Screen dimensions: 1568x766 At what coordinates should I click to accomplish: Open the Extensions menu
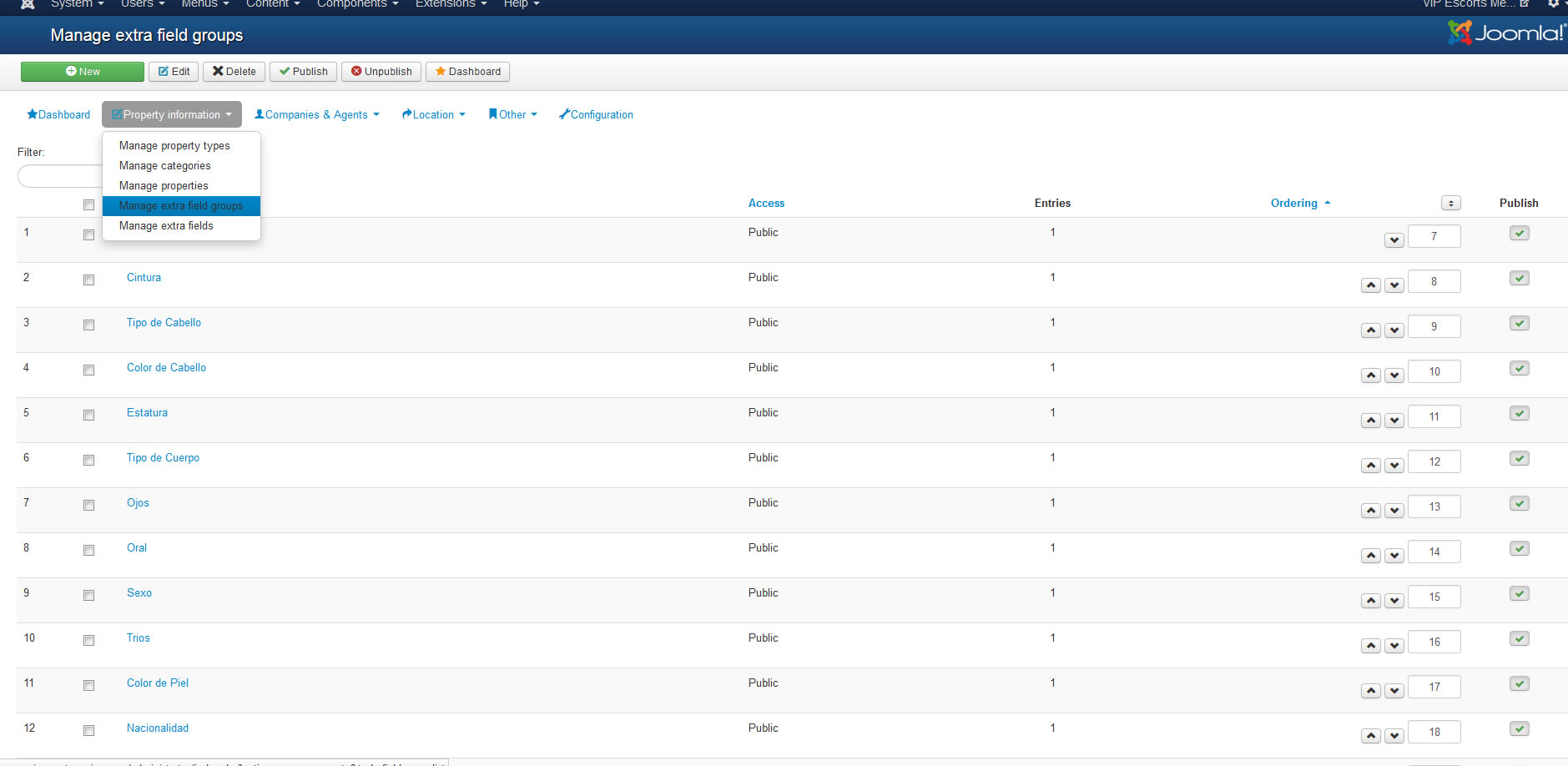(x=451, y=4)
